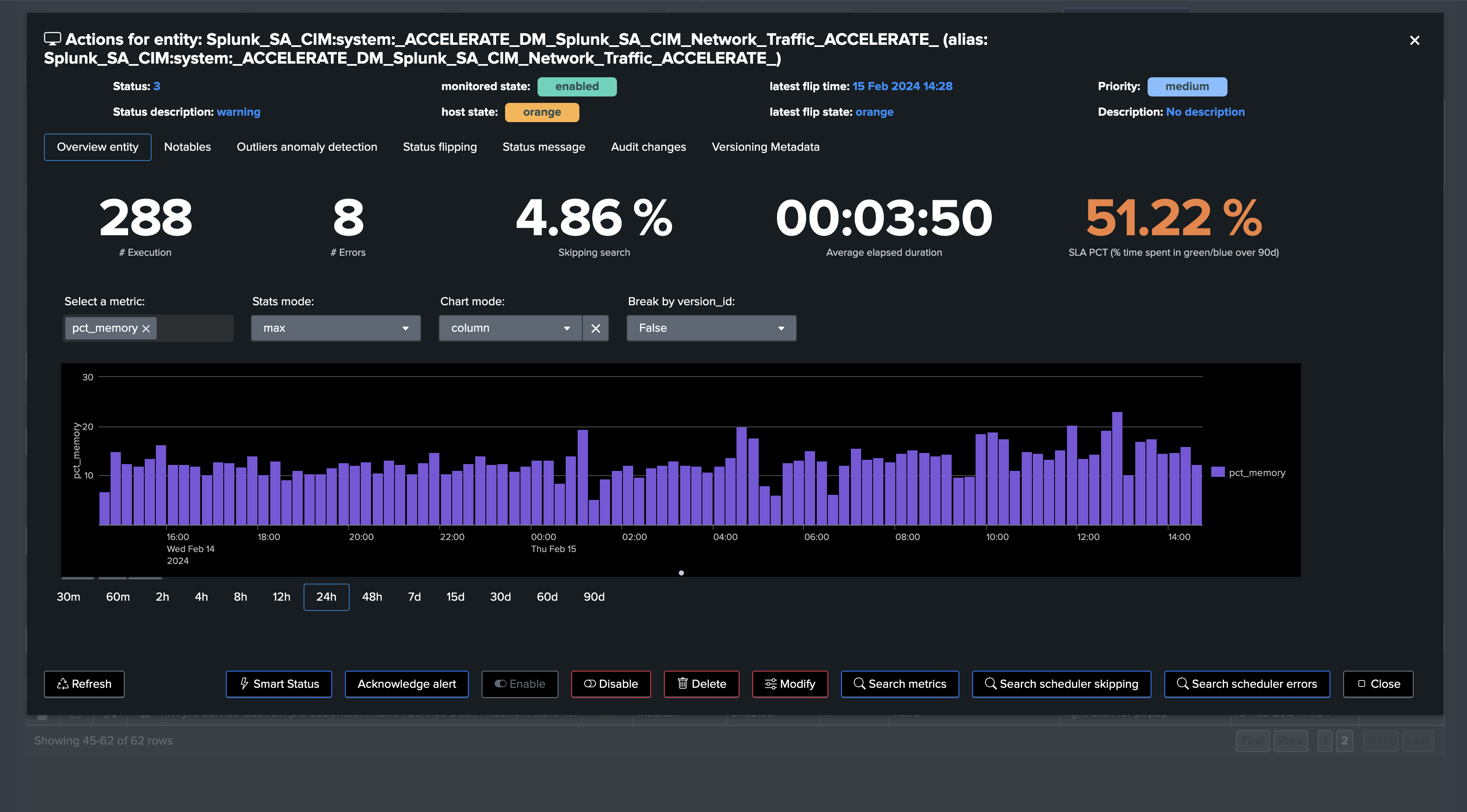Click the Modify sliders icon

pos(771,684)
